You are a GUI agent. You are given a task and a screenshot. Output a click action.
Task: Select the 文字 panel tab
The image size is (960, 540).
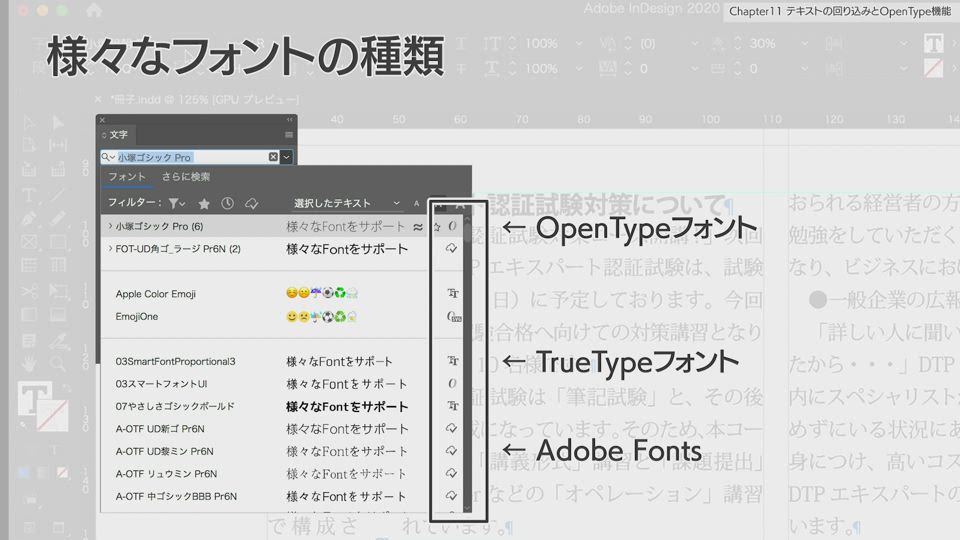(x=118, y=135)
